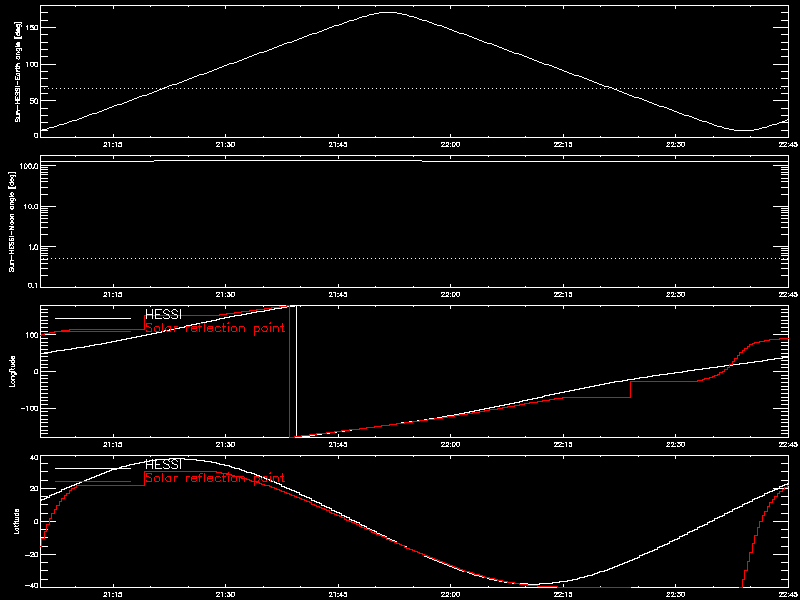Click the 150 tick on Sun-HESSI-Earth angle axis
The width and height of the screenshot is (800, 600).
(x=30, y=28)
